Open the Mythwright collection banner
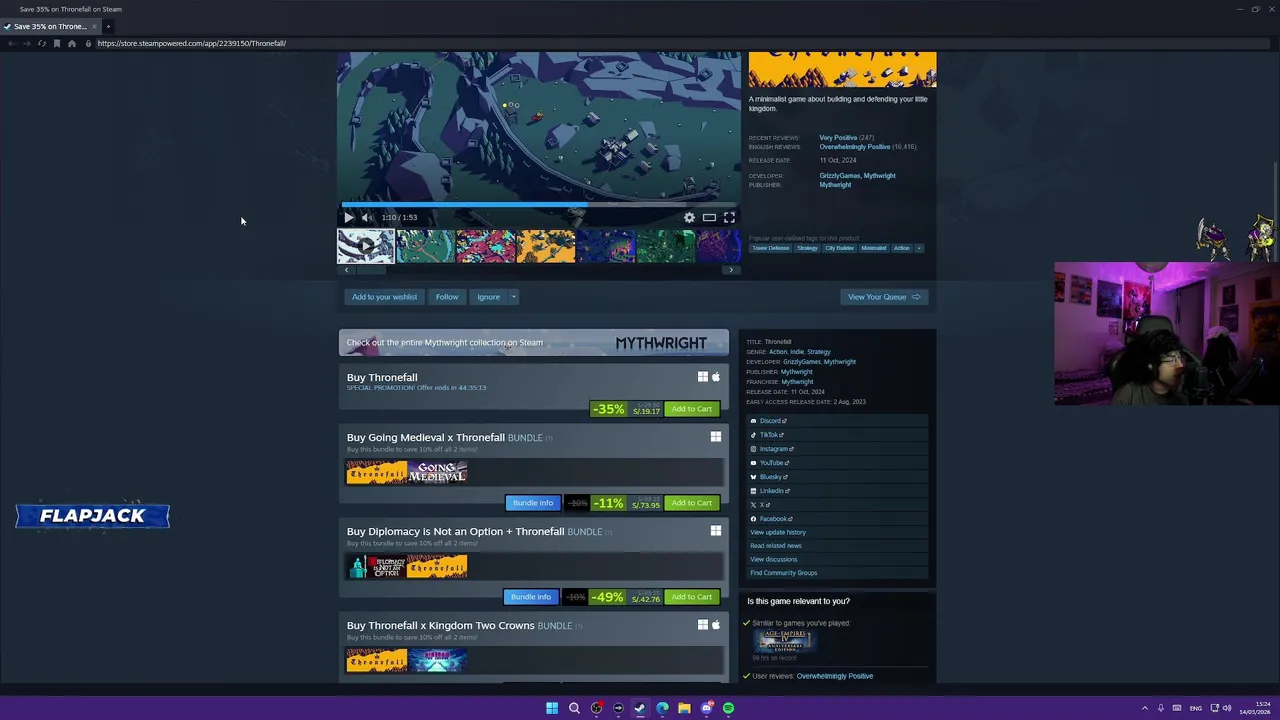1280x720 pixels. [x=533, y=343]
